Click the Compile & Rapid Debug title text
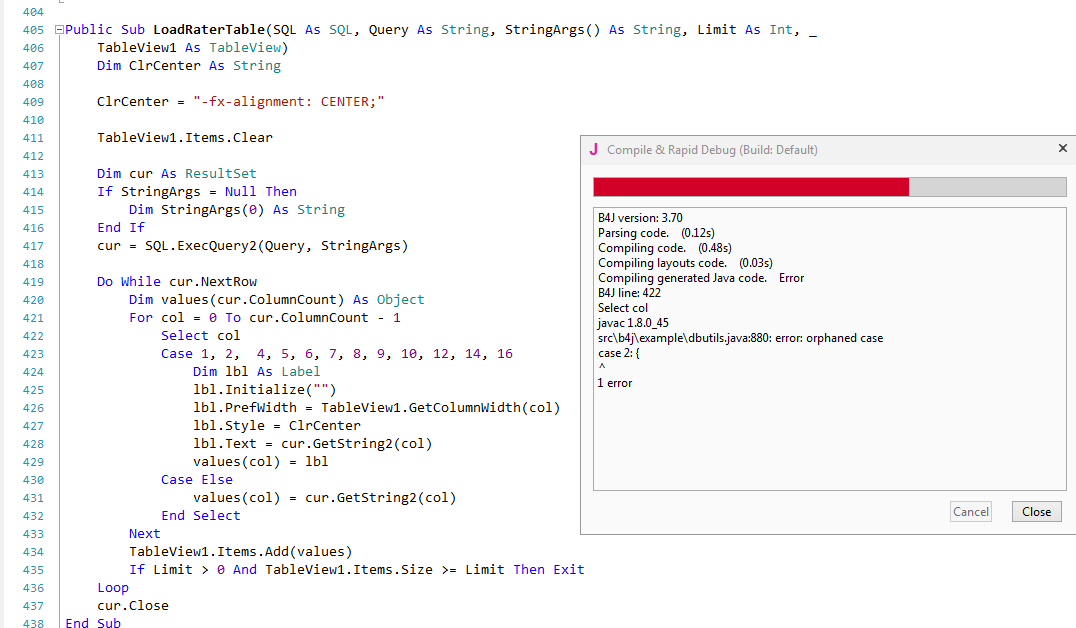The width and height of the screenshot is (1076, 628). tap(712, 150)
